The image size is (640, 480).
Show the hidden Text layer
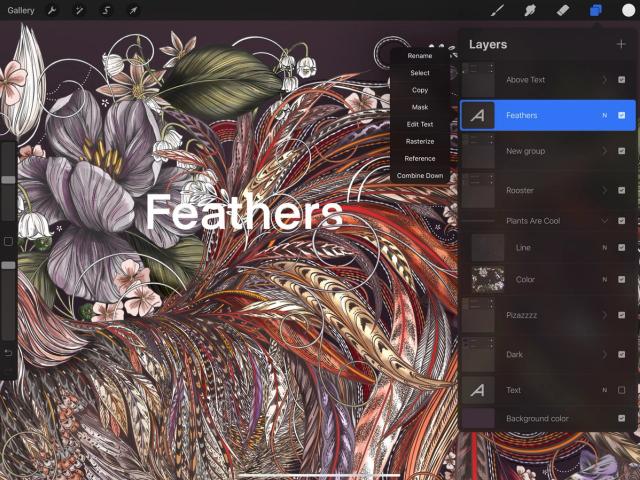pyautogui.click(x=621, y=390)
